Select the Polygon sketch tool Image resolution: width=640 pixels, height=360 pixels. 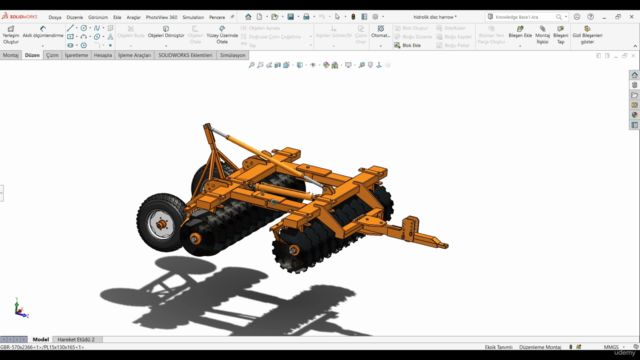coord(84,45)
